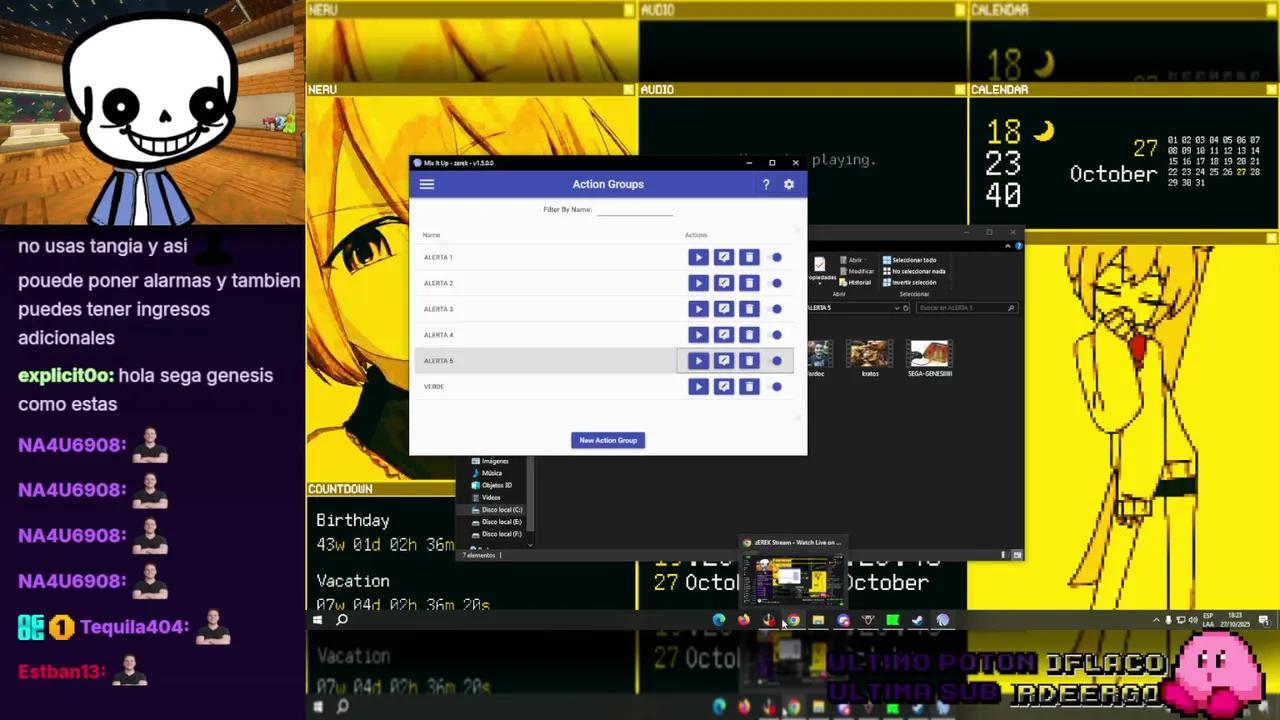
Task: Open Historial in the Explorer ribbon
Action: [855, 282]
